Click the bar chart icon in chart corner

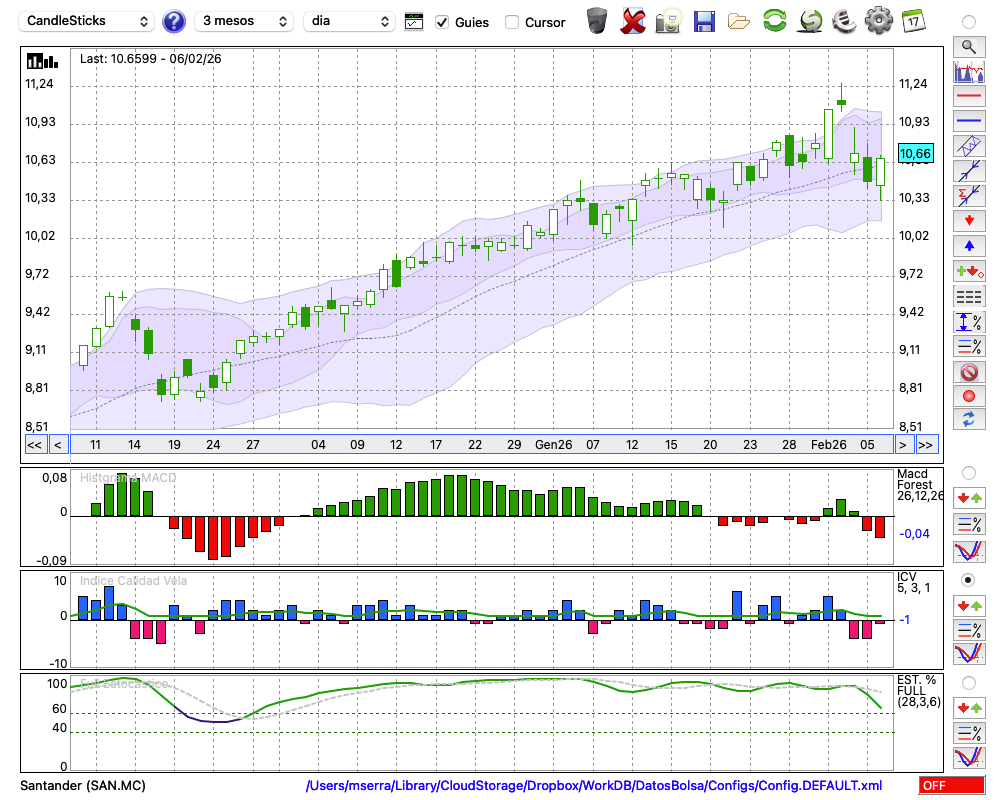pos(43,61)
